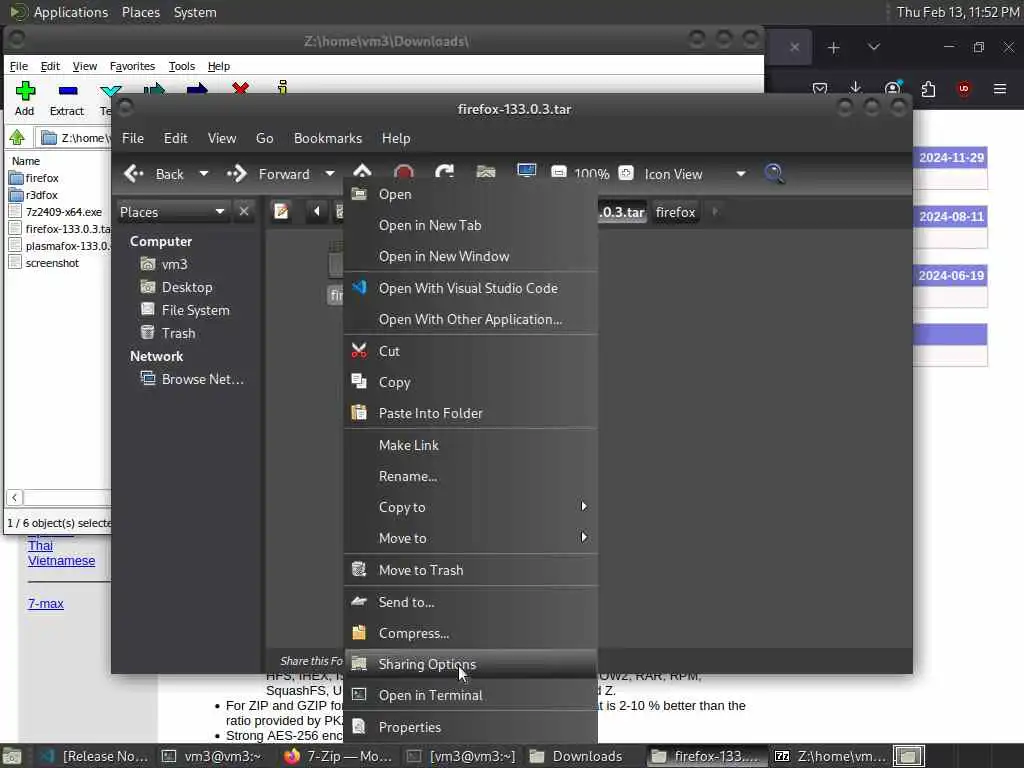Zoom out using the minus icon by 100%
Screen dimensions: 1024x768
click(558, 173)
